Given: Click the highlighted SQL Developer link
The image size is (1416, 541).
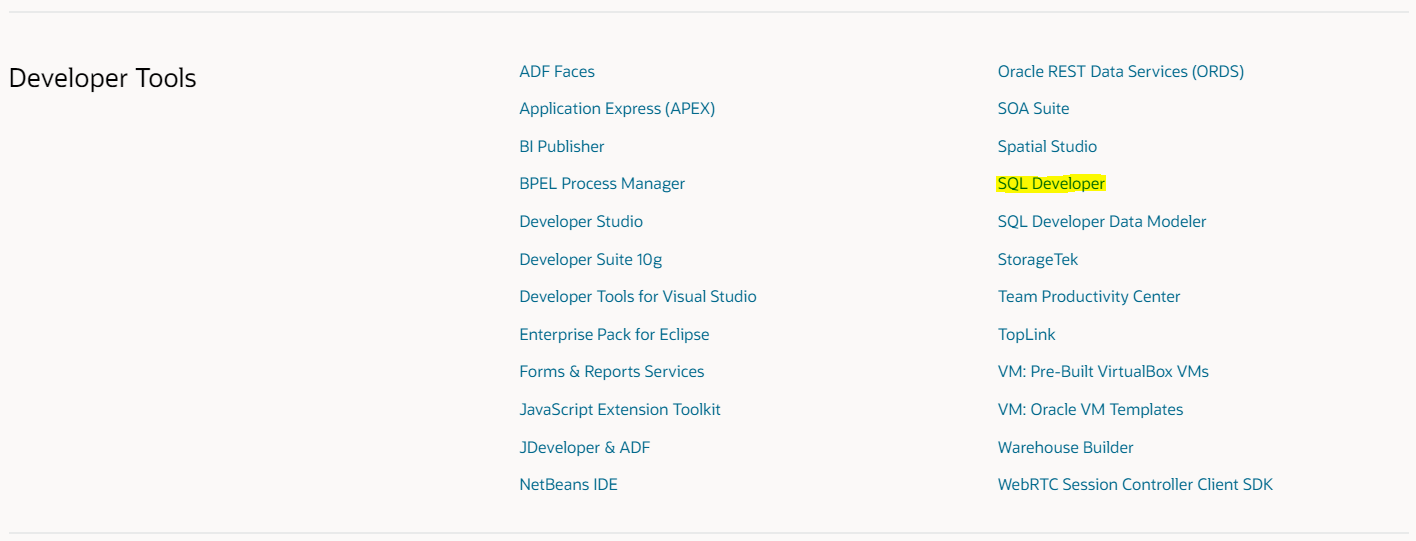Looking at the screenshot, I should tap(1051, 183).
